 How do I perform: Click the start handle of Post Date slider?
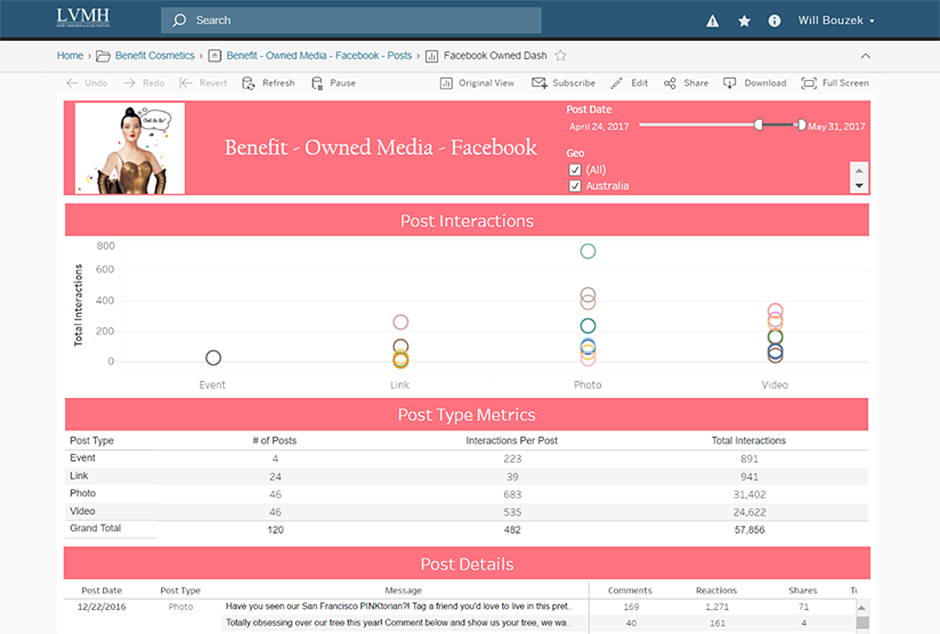(x=759, y=125)
